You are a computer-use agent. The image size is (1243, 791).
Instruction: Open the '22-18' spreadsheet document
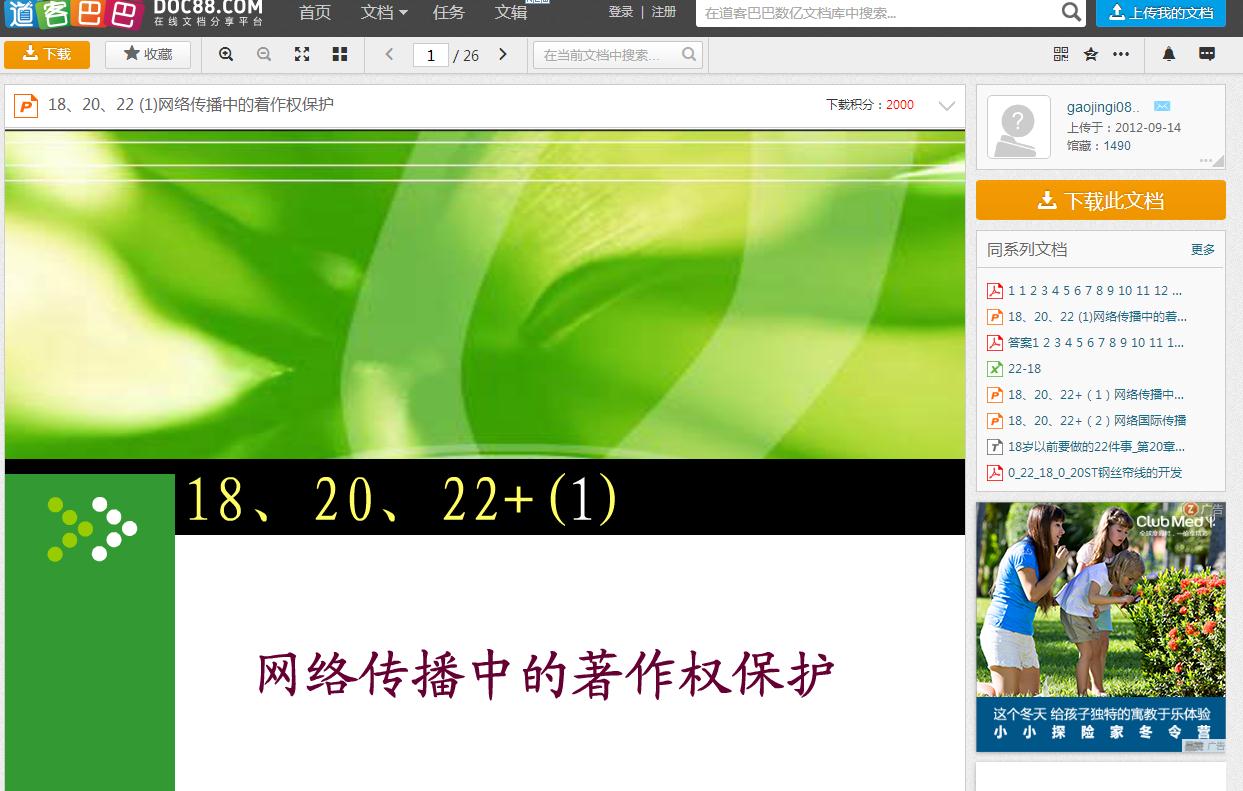(x=1024, y=369)
